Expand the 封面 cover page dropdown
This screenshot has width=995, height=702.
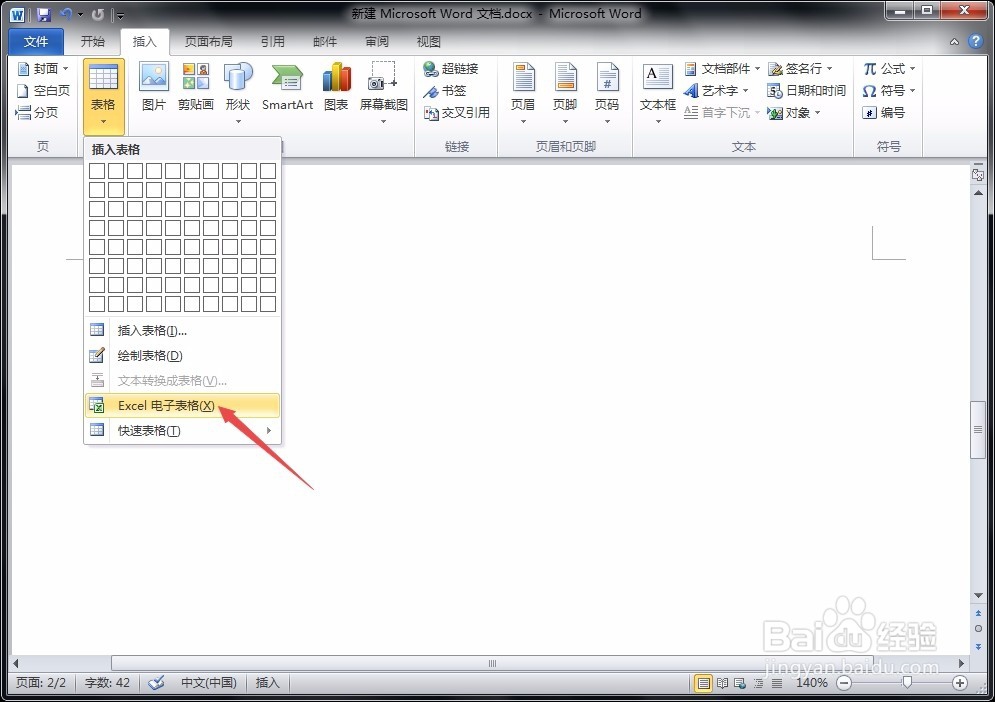(x=65, y=69)
